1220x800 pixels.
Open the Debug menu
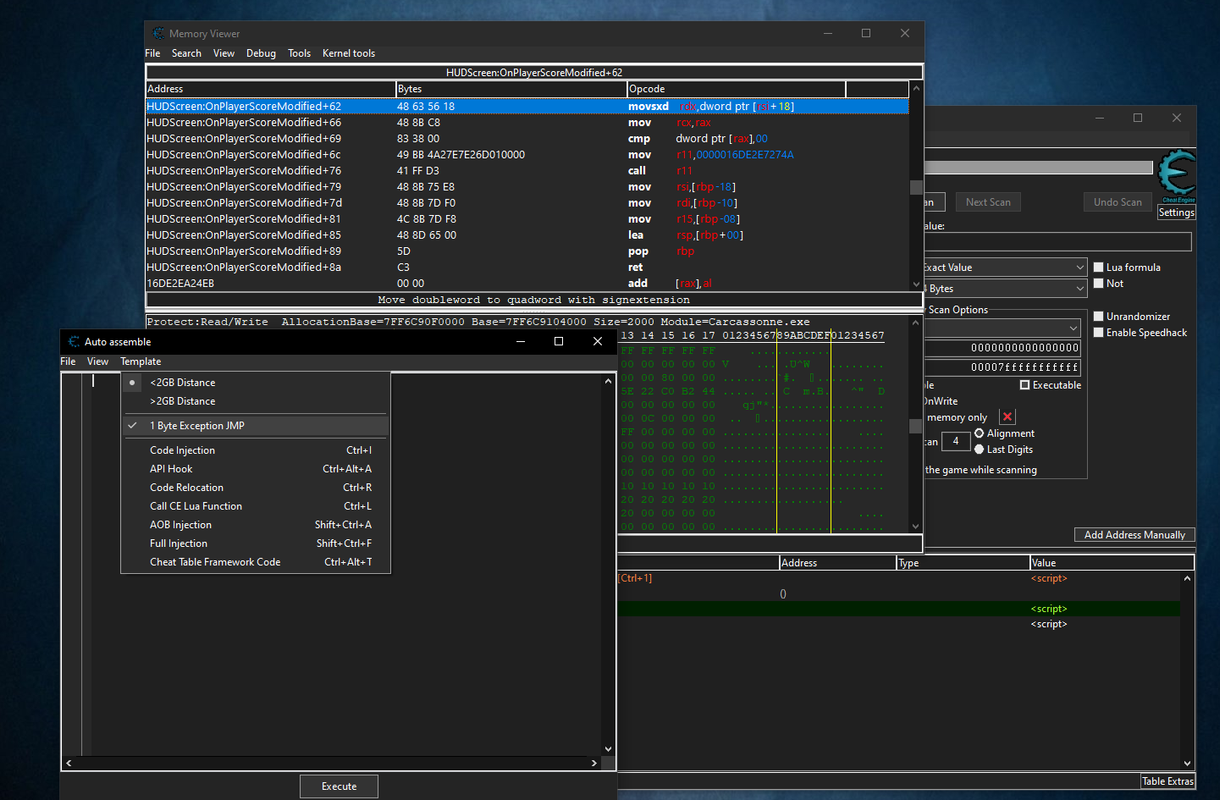pos(261,53)
